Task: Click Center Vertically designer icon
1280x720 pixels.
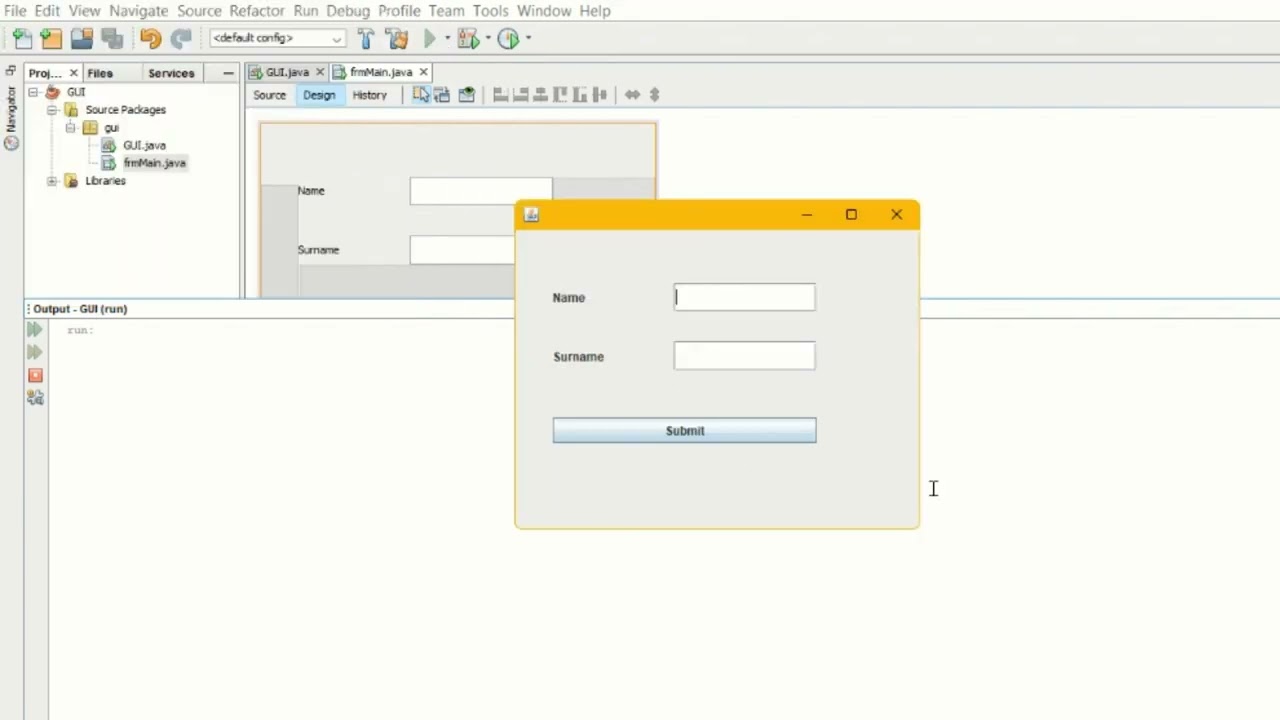Action: tap(599, 94)
